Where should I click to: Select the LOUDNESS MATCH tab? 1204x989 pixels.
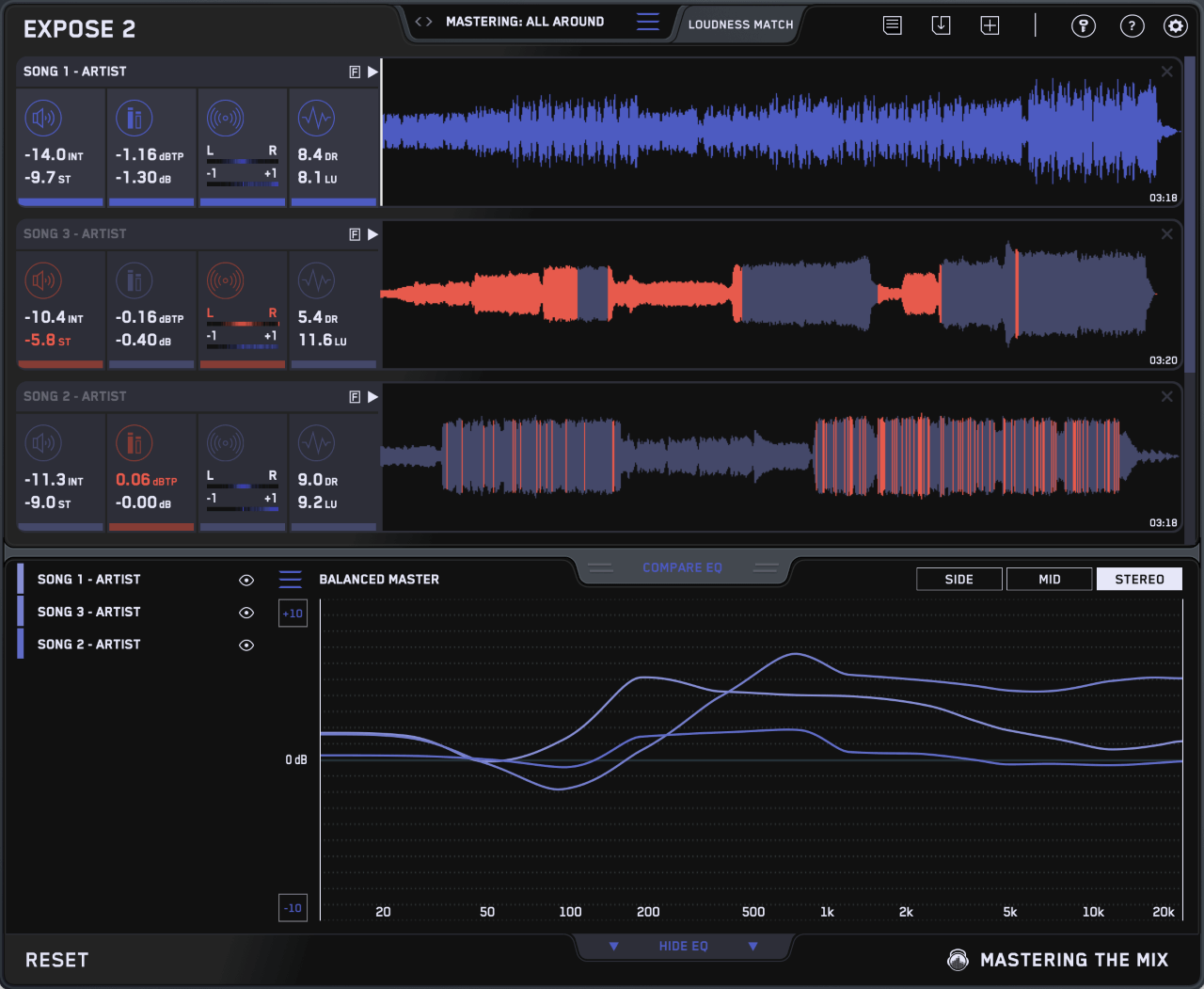click(740, 24)
